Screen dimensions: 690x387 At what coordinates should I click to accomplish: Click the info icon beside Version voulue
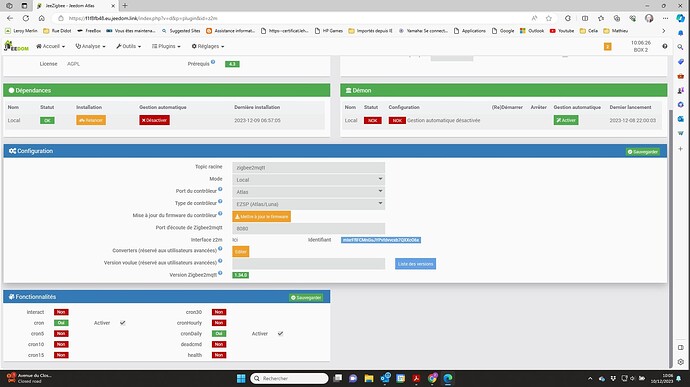coord(220,261)
